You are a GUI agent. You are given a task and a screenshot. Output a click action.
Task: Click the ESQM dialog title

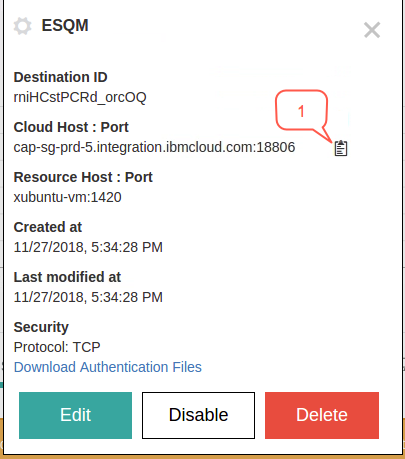click(x=65, y=26)
